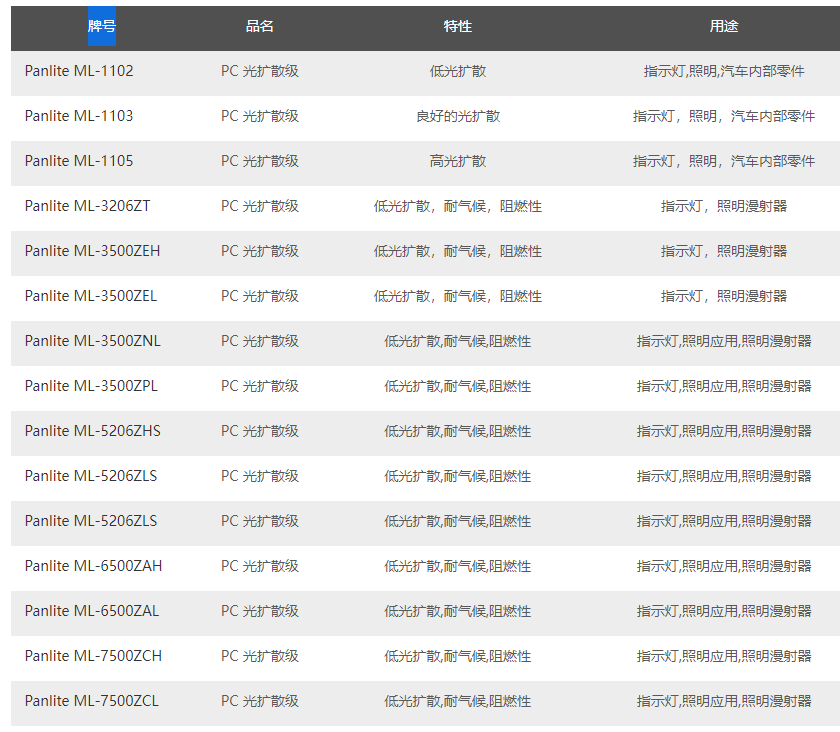Open the Panlite ML-1105 entry
The height and width of the screenshot is (732, 840).
click(79, 161)
